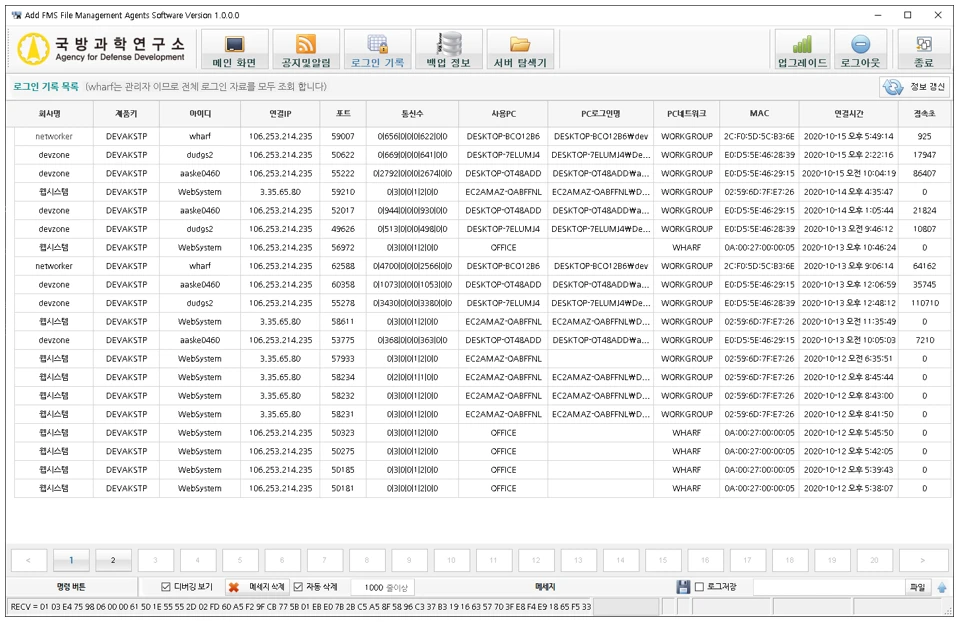Screen dimensions: 960x622
Task: Click the port 50275 cell
Action: click(343, 451)
